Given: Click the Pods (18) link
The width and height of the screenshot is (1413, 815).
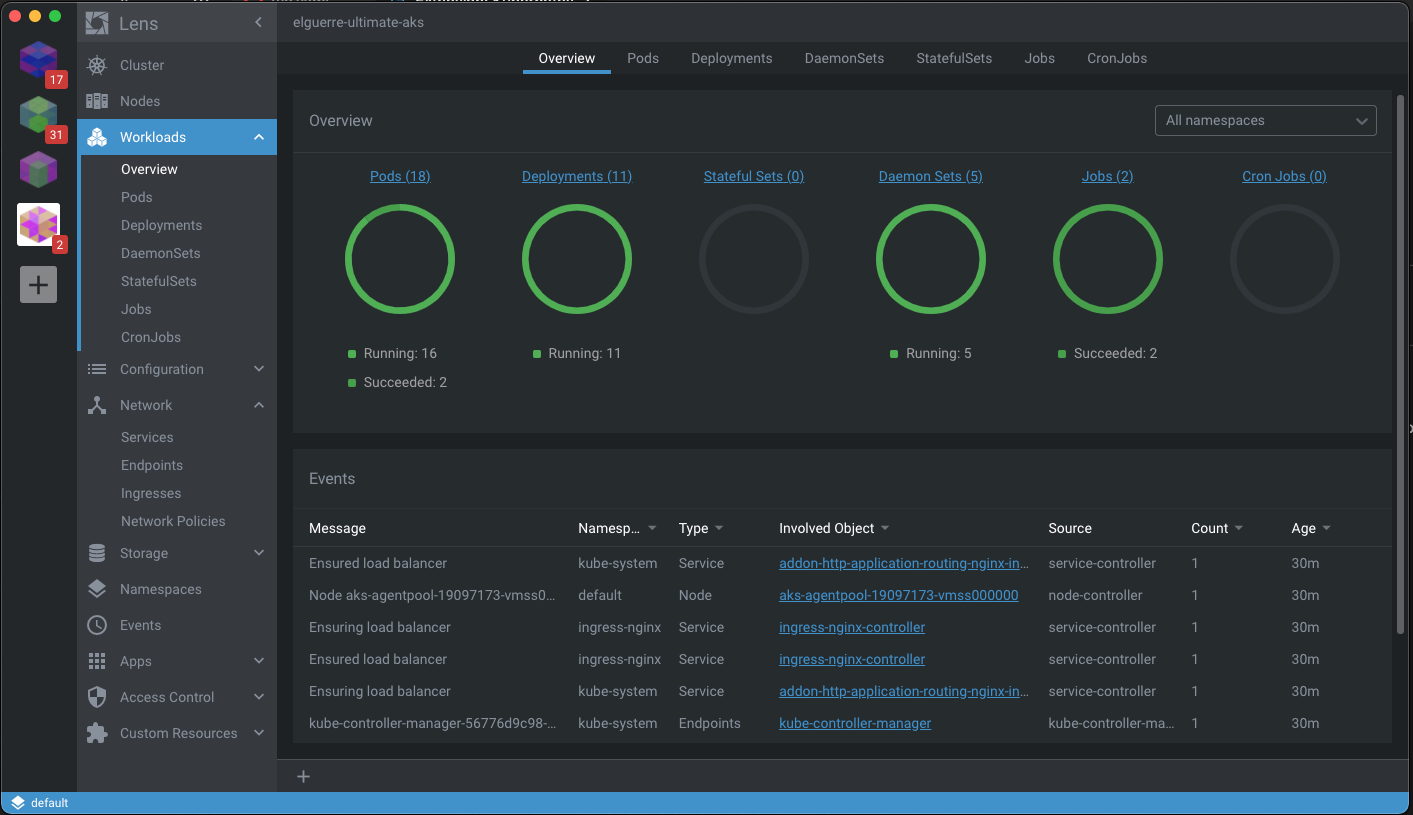Looking at the screenshot, I should coord(400,176).
